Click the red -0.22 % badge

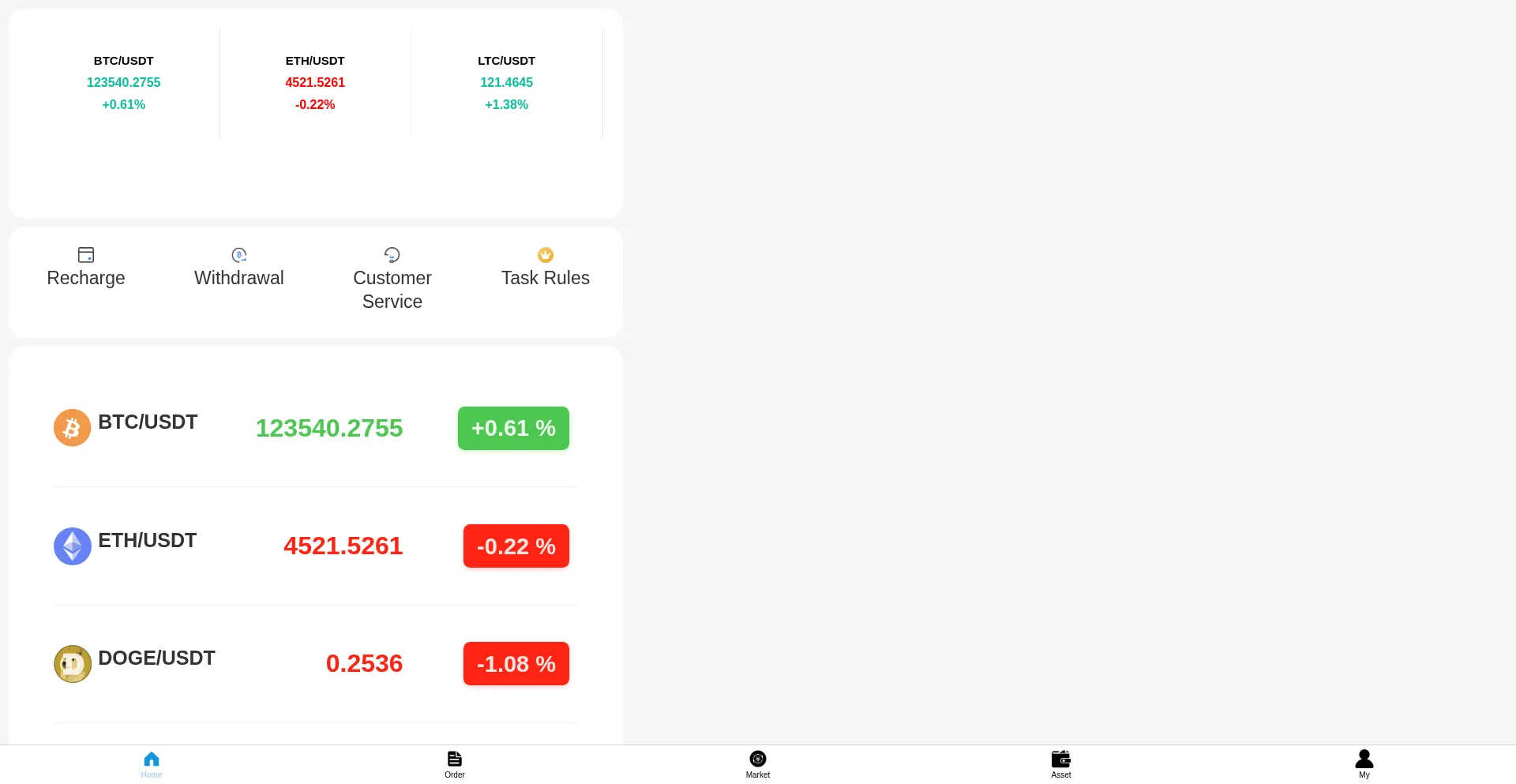coord(516,546)
